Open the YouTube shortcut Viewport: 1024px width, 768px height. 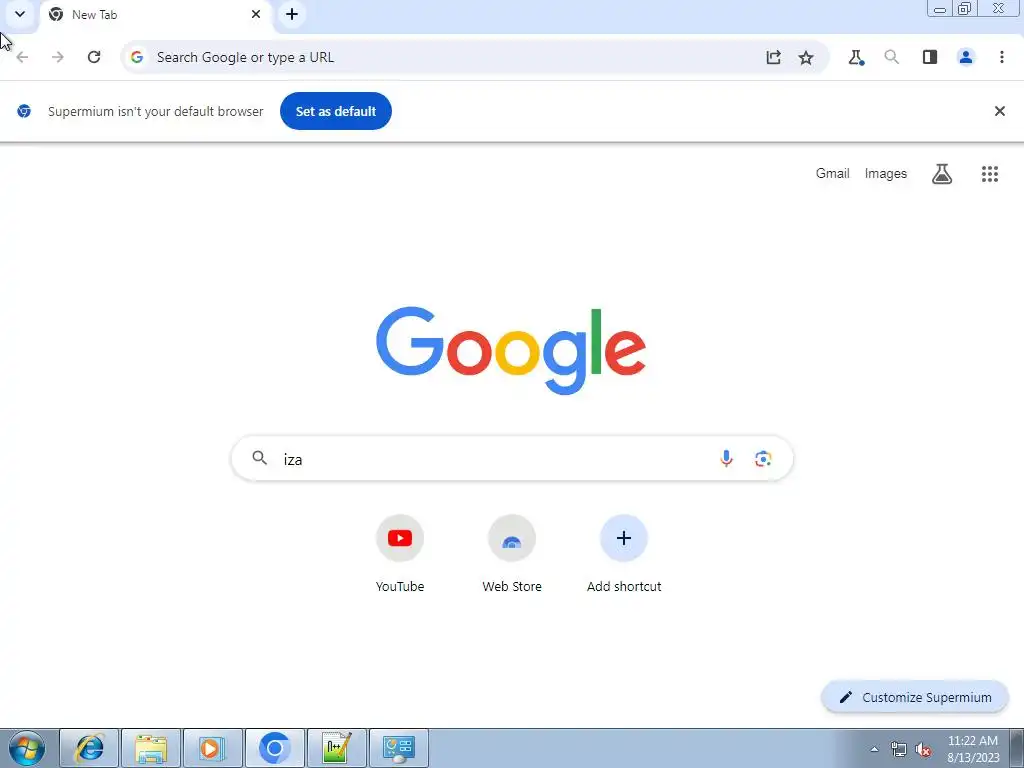(x=400, y=554)
